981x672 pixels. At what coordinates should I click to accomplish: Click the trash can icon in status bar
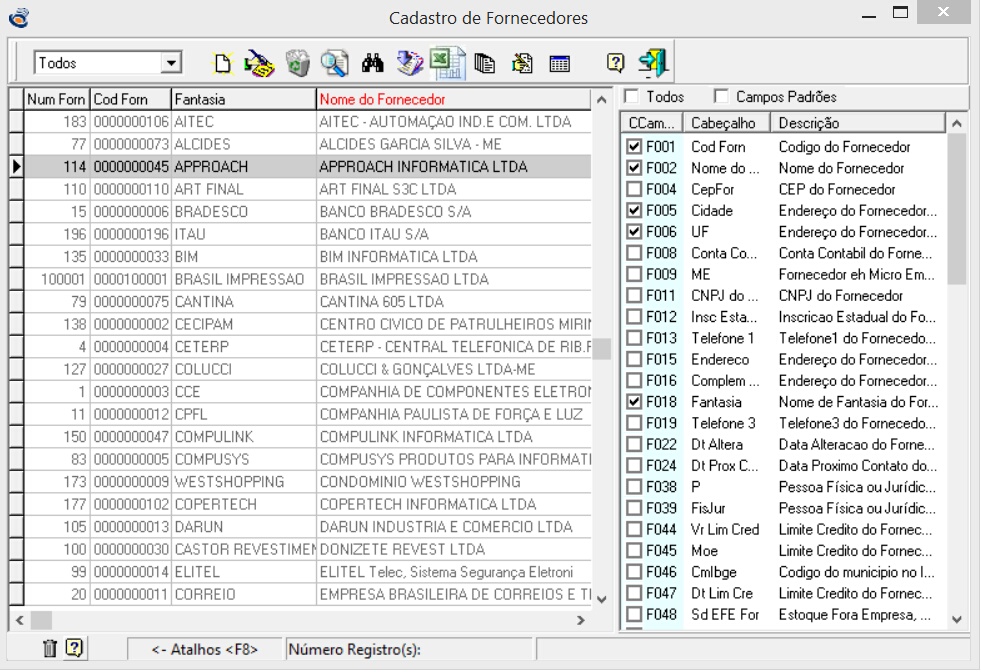[x=49, y=648]
